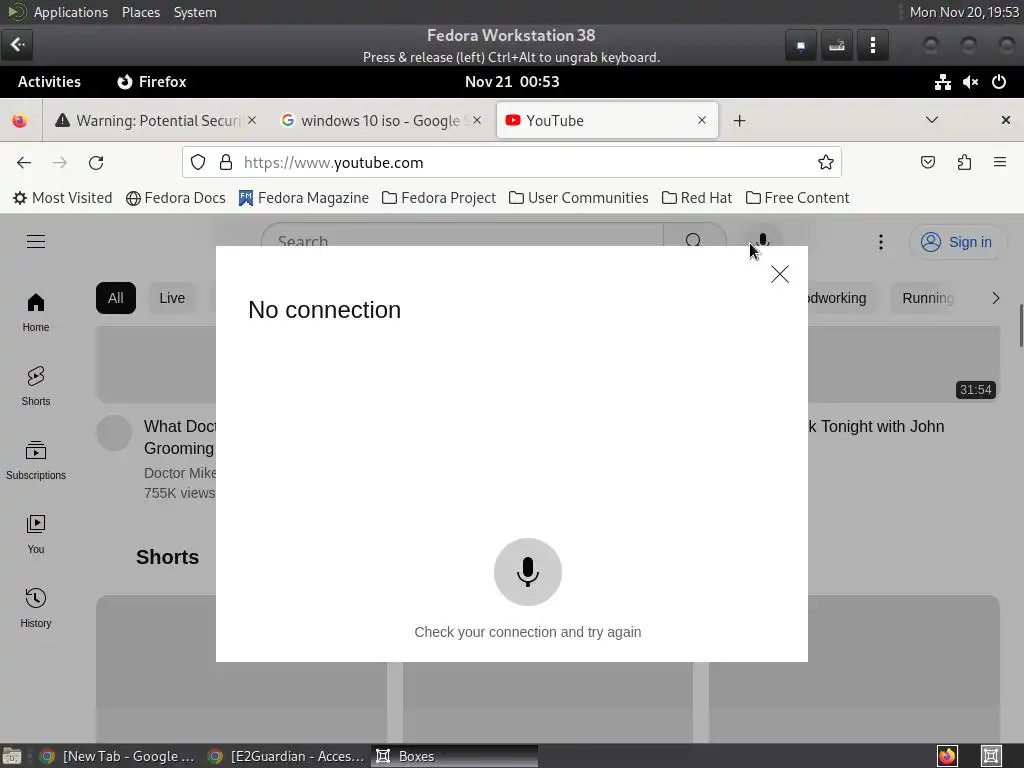
Task: Open the Fedora Docs bookmark
Action: pos(176,198)
